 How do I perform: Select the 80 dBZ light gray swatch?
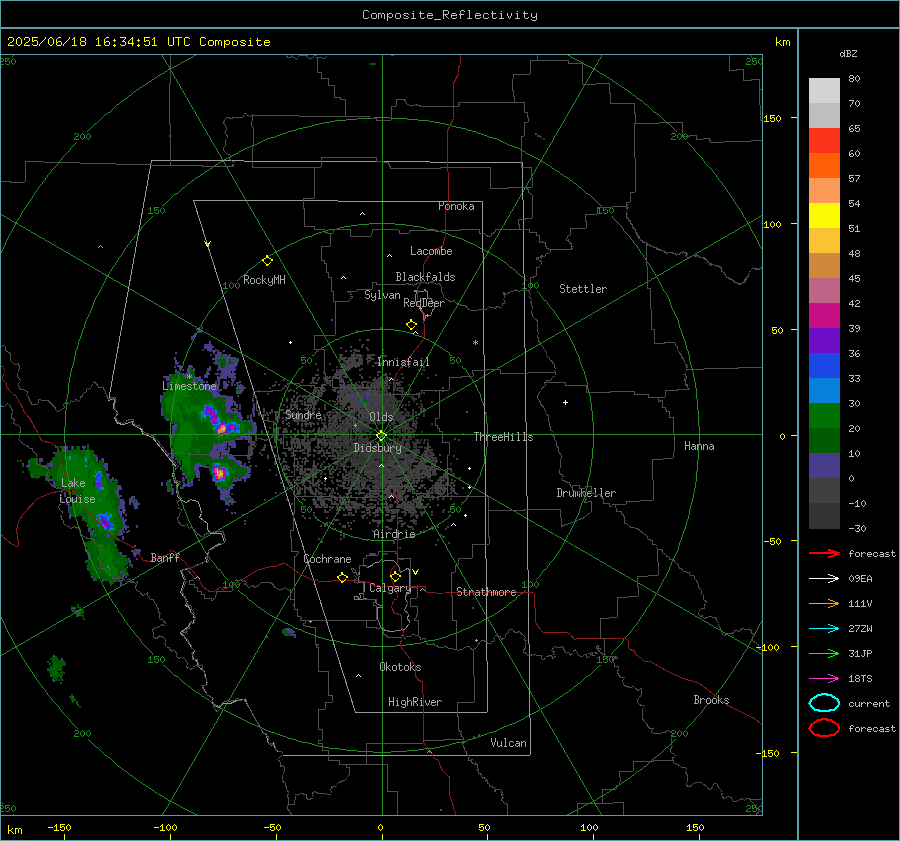pos(824,91)
